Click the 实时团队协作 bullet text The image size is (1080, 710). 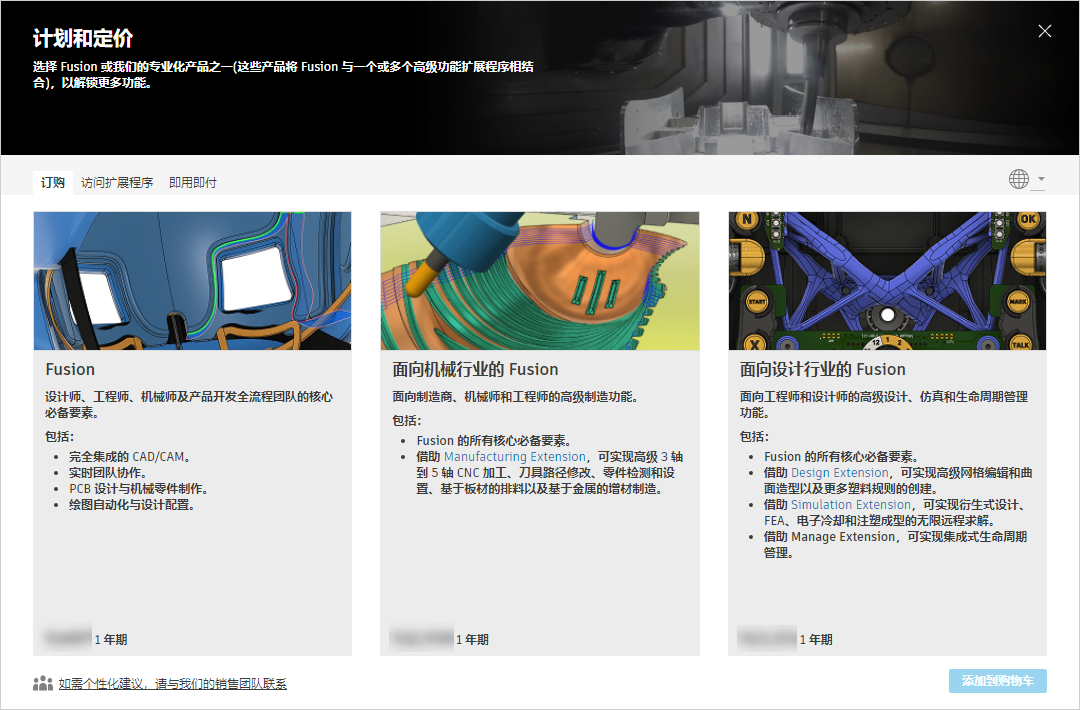tap(108, 473)
